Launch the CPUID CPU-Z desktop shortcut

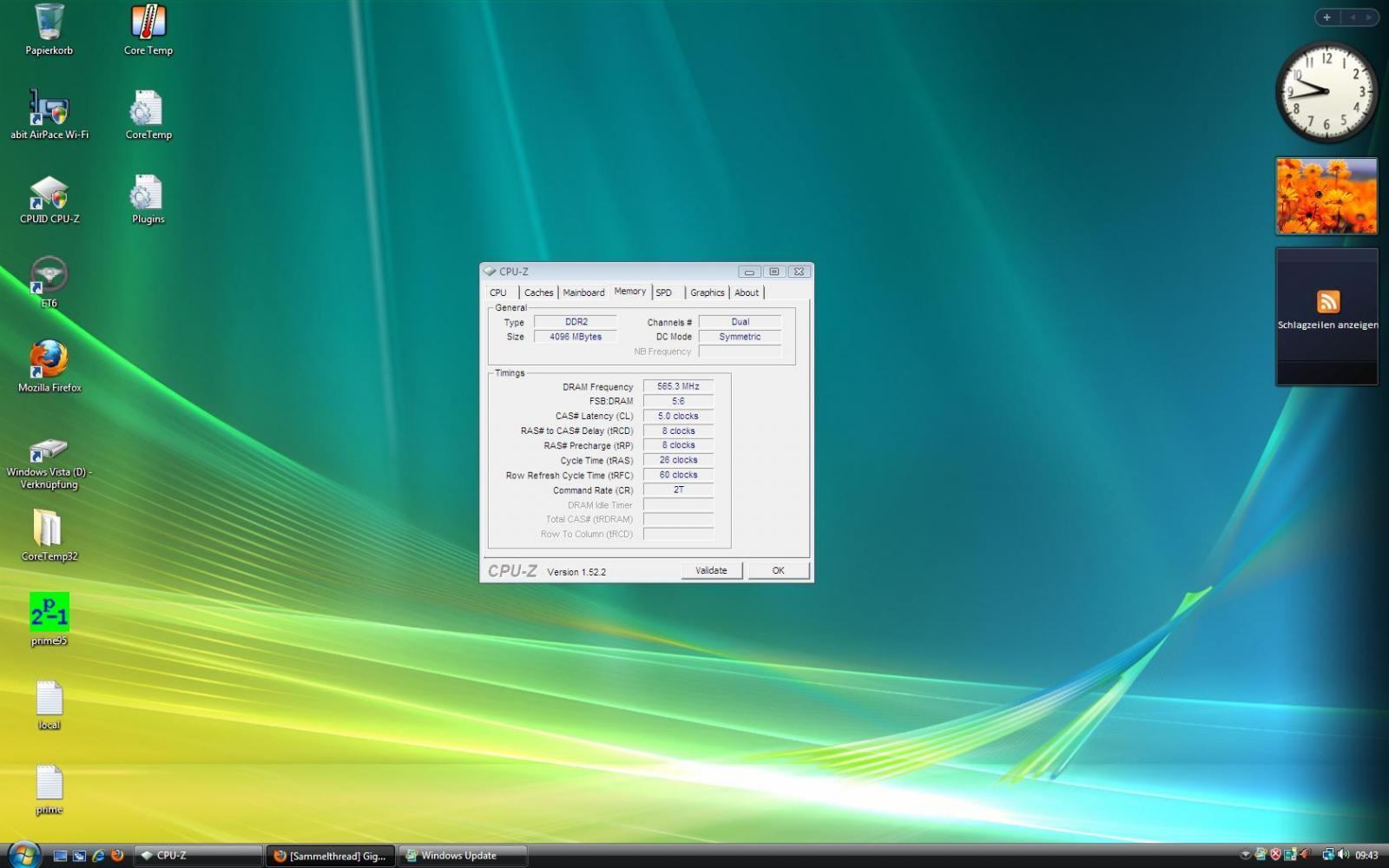coord(49,199)
